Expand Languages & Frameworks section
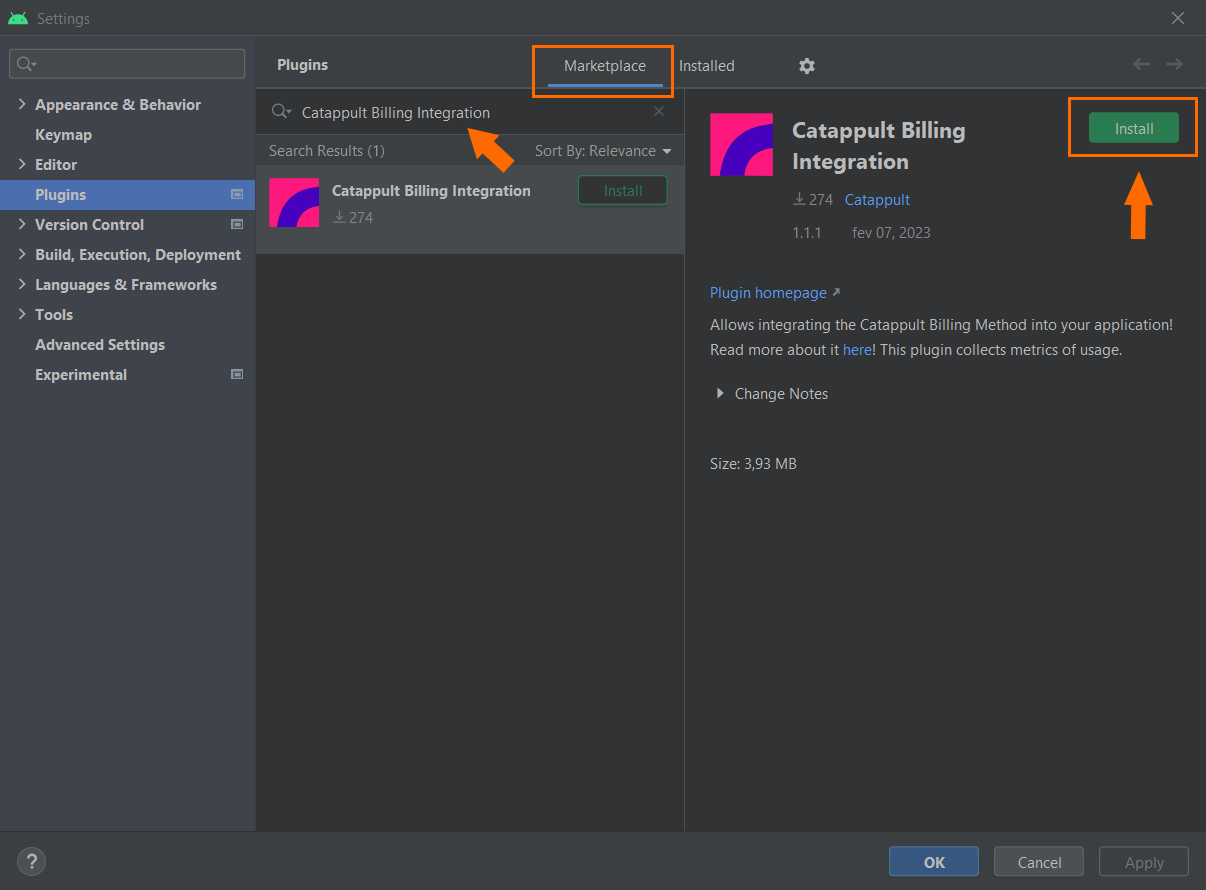Image resolution: width=1206 pixels, height=890 pixels. point(22,285)
